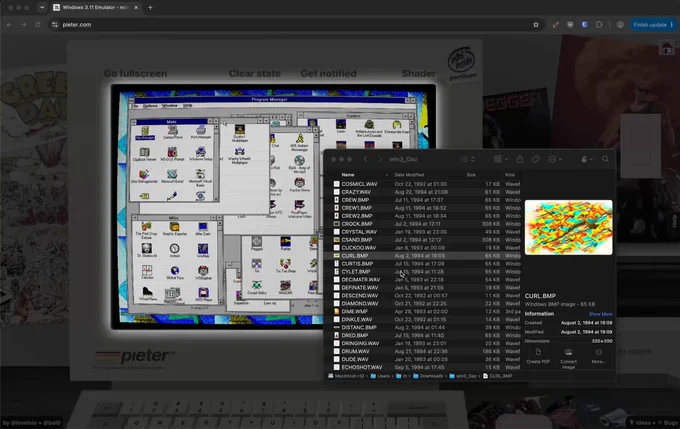This screenshot has width=680, height=429.
Task: Launch Tic Tac Drop game icon
Action: (x=285, y=266)
